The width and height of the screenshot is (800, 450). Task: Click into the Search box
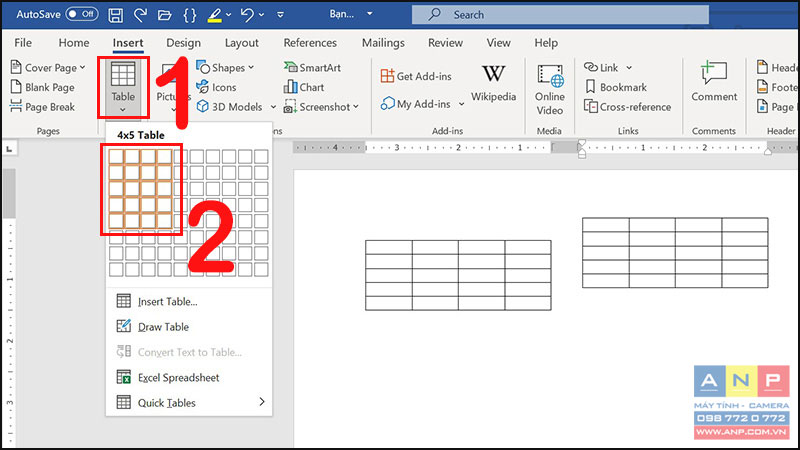point(560,15)
